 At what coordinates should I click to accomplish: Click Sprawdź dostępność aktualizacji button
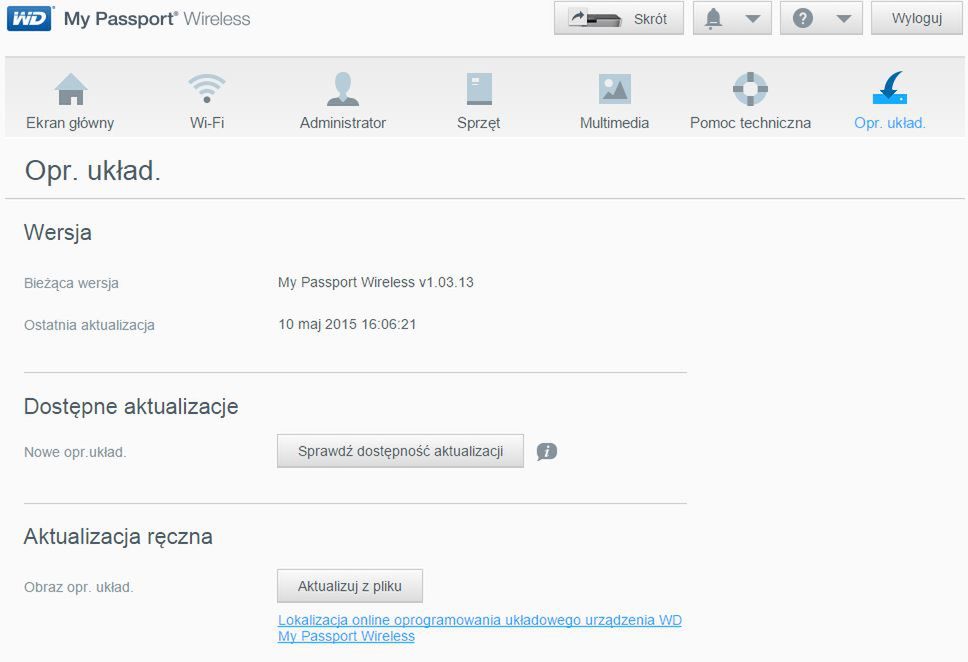point(400,451)
